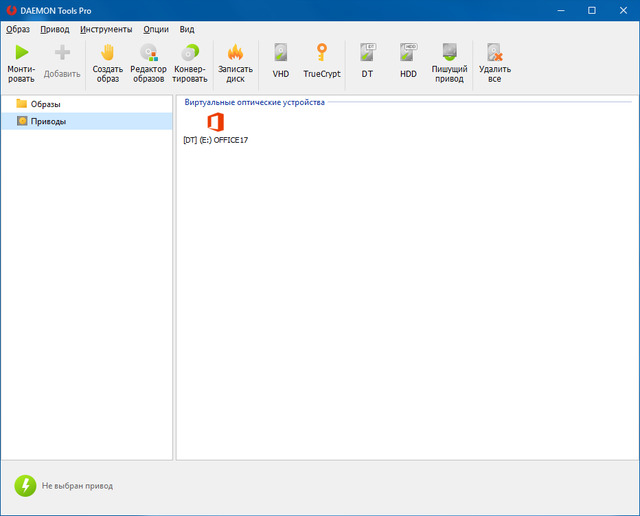Open the Опции menu
Viewport: 640px width, 516px height.
point(156,29)
